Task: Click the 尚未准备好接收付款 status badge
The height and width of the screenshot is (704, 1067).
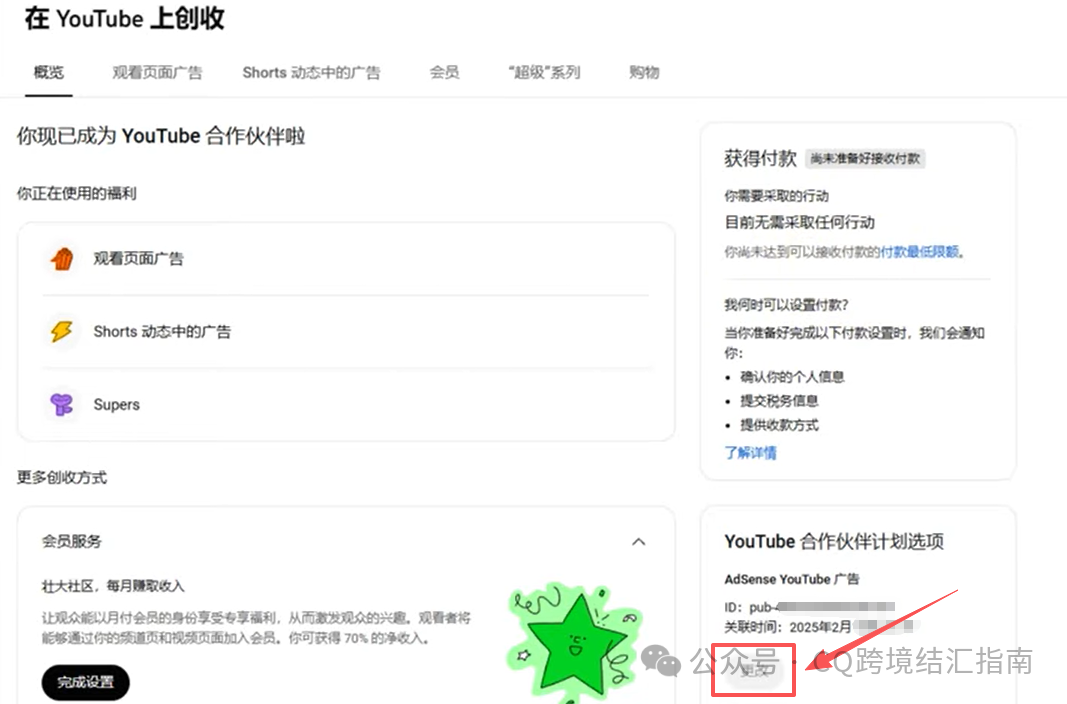Action: [x=865, y=159]
